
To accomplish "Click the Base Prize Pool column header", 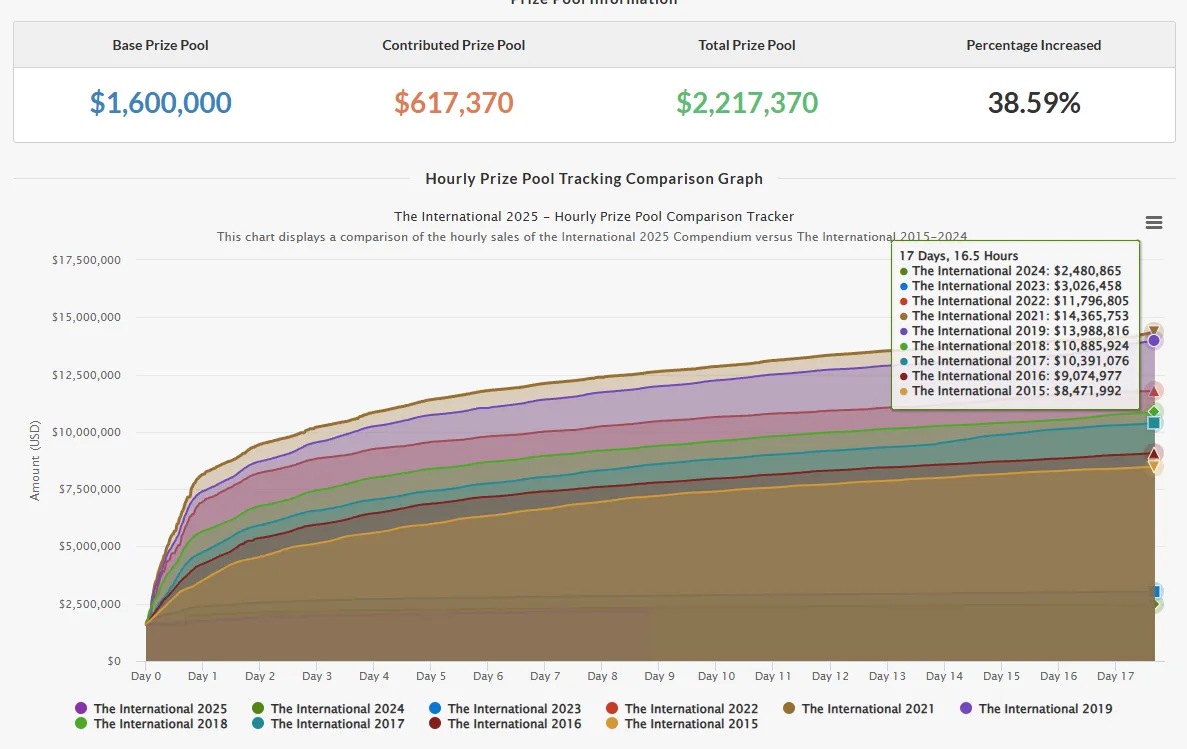I will click(x=160, y=45).
